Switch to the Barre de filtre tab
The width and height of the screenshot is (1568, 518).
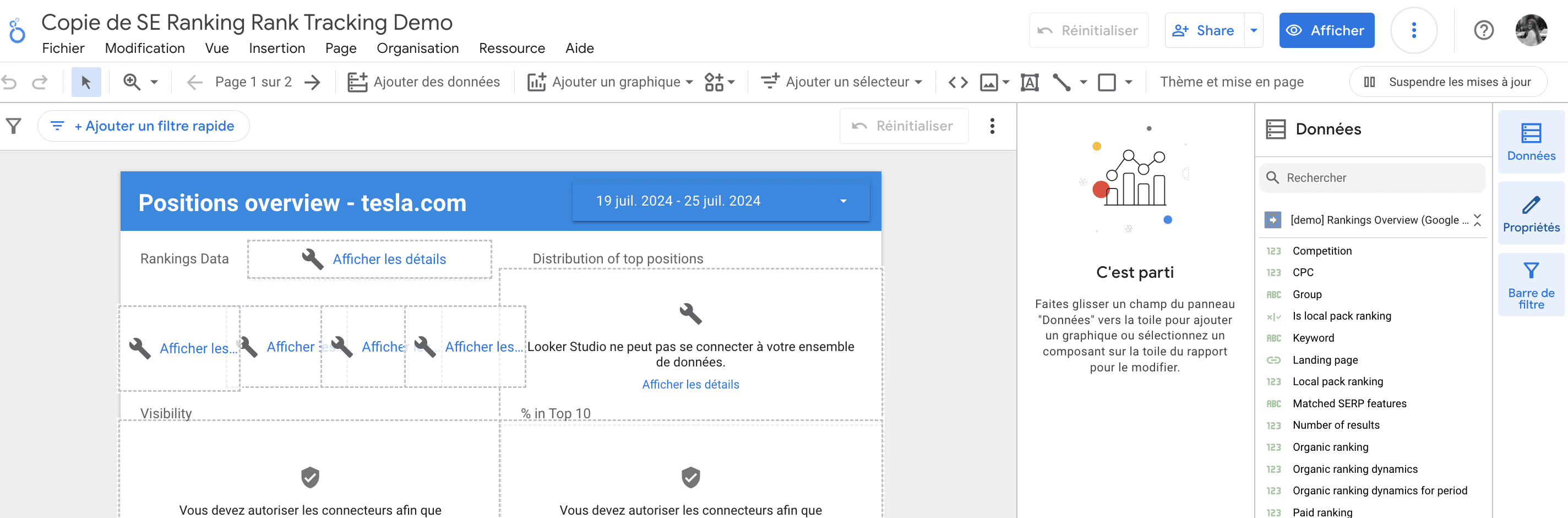pyautogui.click(x=1531, y=284)
